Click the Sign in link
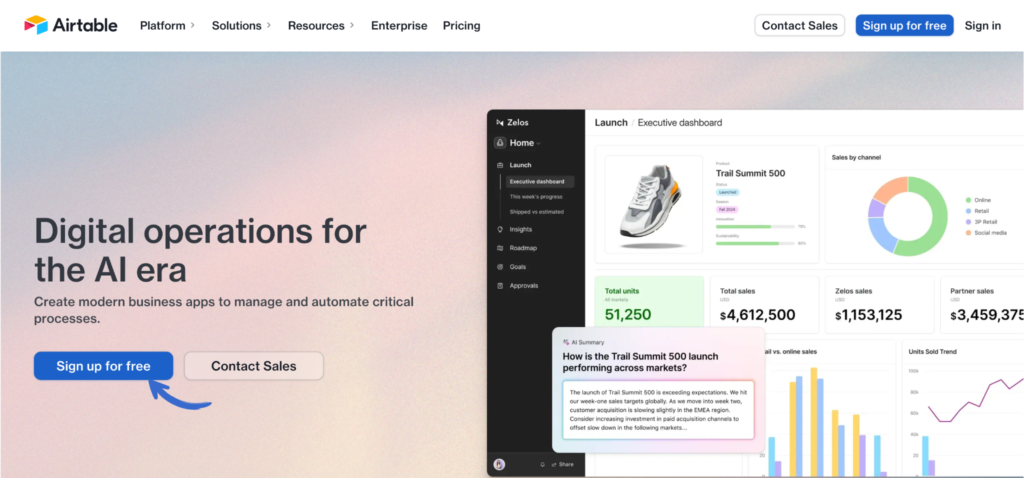This screenshot has width=1024, height=478. [983, 25]
